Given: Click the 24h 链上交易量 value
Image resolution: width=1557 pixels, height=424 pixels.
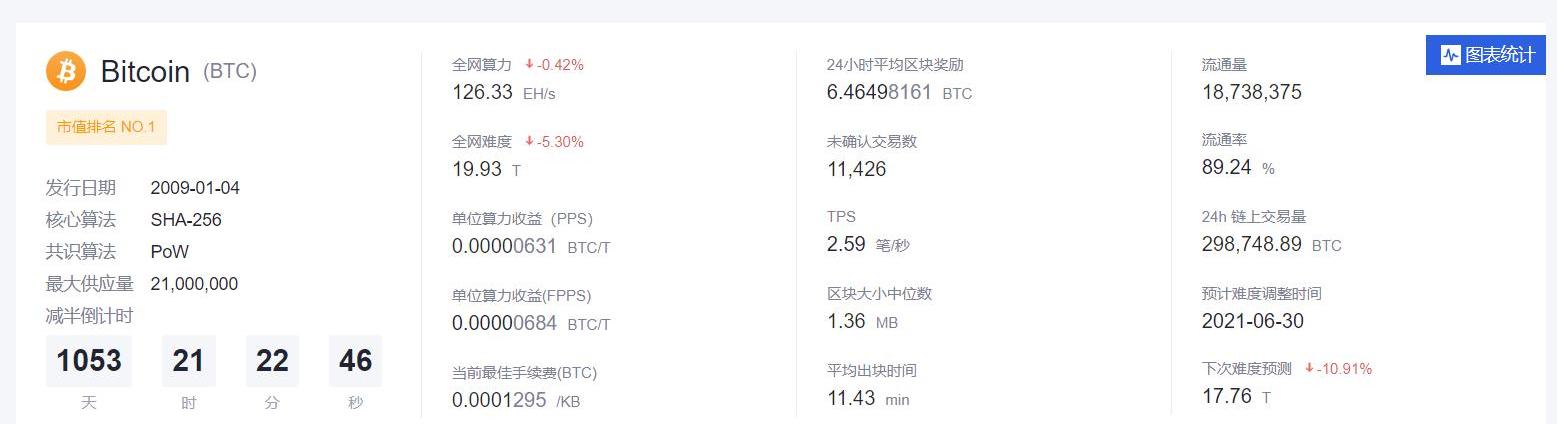Looking at the screenshot, I should point(1251,245).
